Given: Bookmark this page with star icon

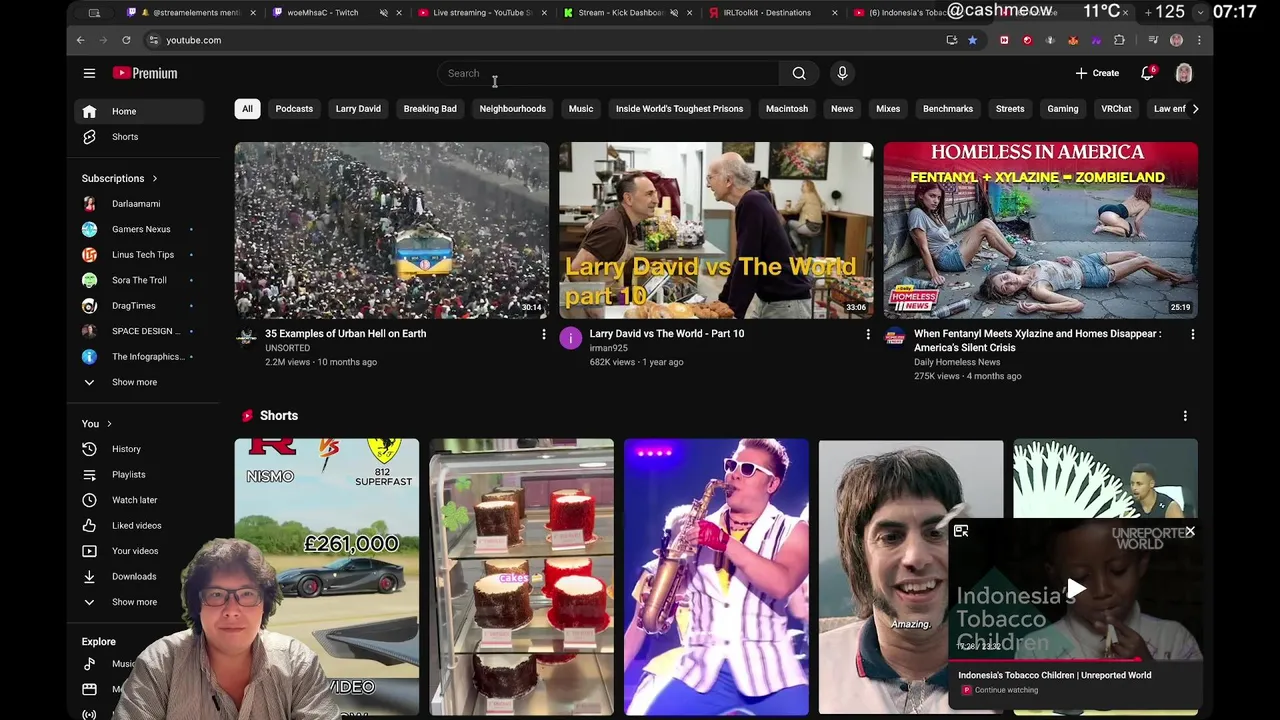Looking at the screenshot, I should coord(972,40).
